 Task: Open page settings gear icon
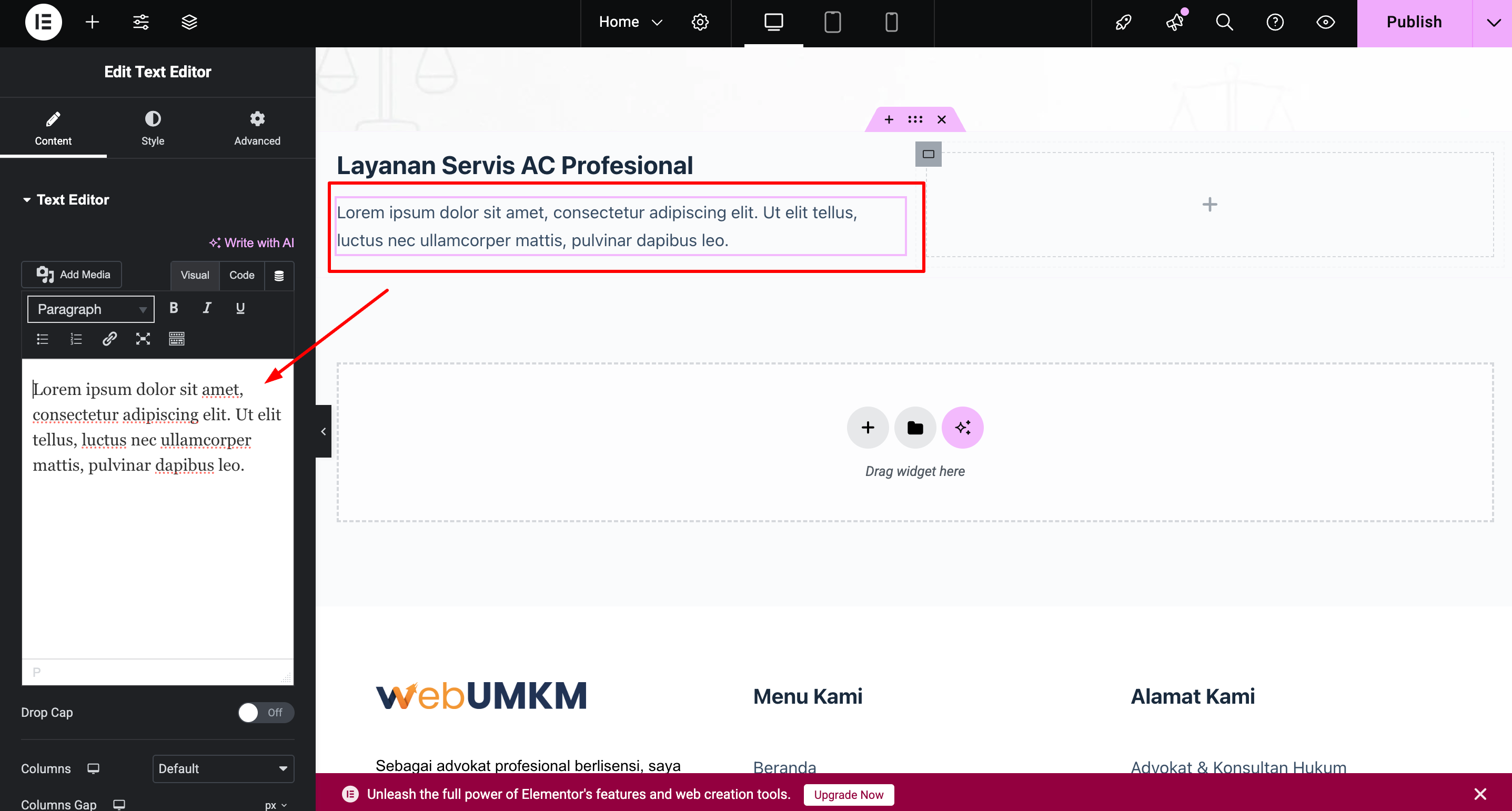coord(700,22)
